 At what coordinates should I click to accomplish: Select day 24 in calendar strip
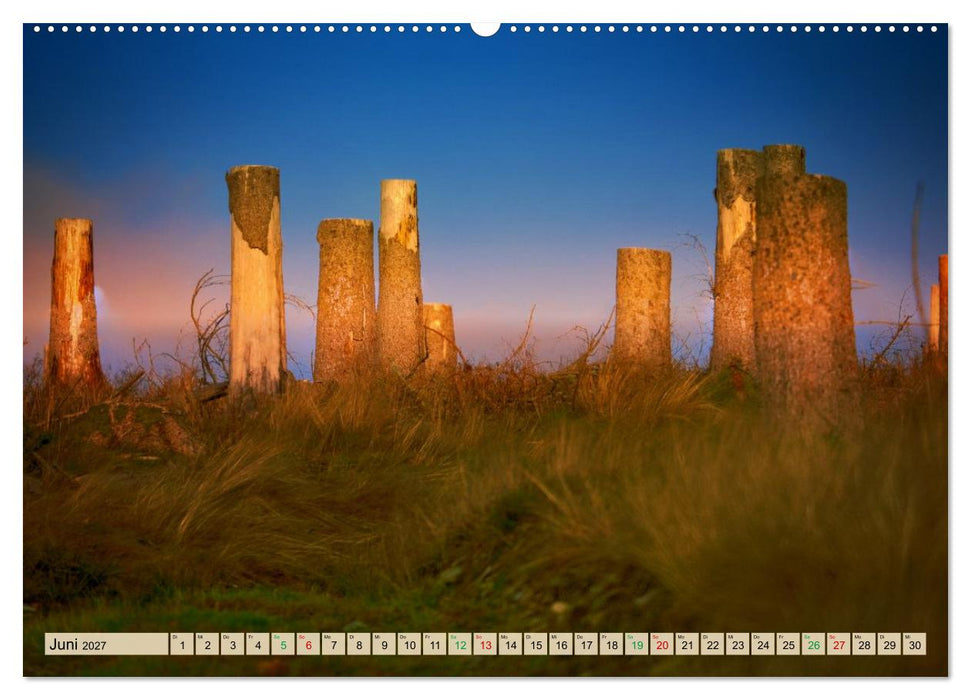point(763,644)
